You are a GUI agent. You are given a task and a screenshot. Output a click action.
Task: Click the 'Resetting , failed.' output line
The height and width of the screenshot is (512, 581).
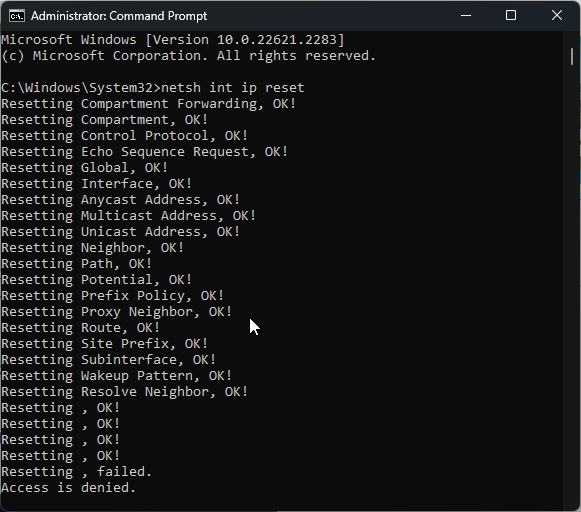click(76, 472)
